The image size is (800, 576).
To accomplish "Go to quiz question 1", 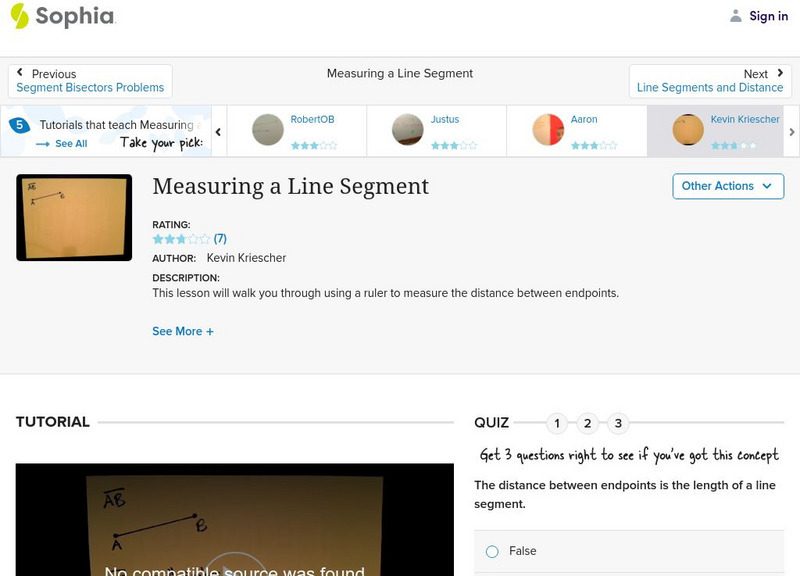I will [x=557, y=423].
